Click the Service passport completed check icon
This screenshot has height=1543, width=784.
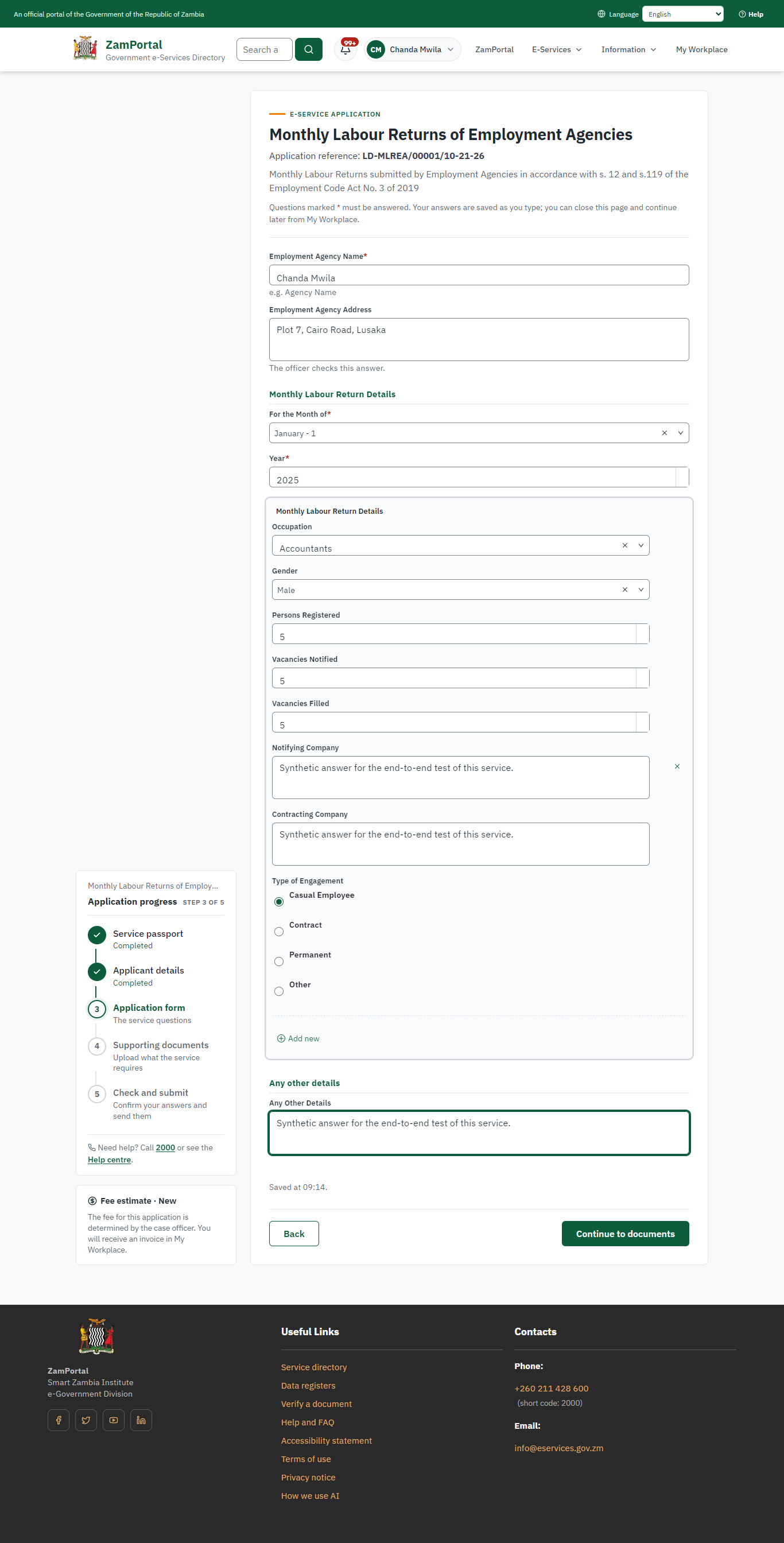coord(97,935)
